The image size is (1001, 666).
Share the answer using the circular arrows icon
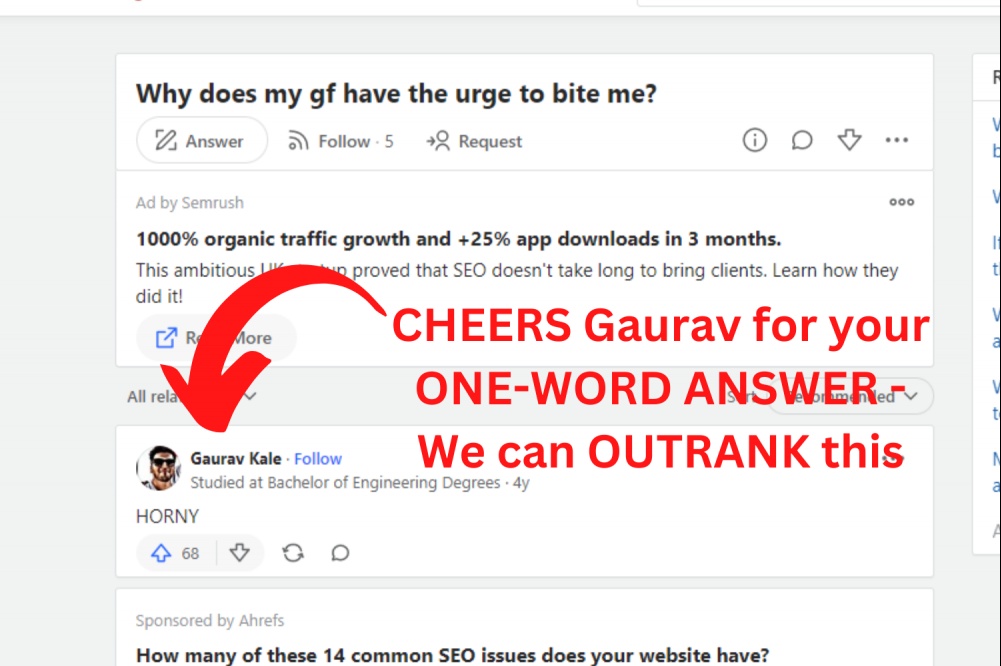click(293, 553)
